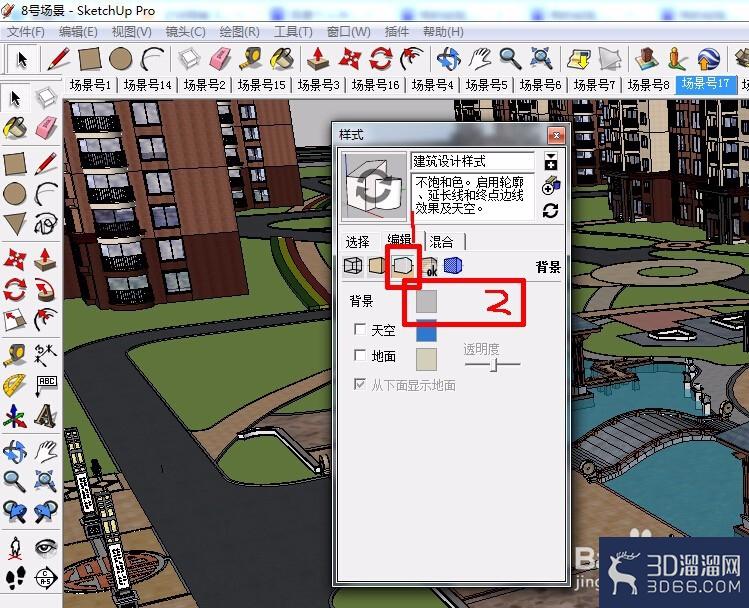749x608 pixels.
Task: Select the Line pencil tool in top toolbar
Action: click(x=59, y=60)
